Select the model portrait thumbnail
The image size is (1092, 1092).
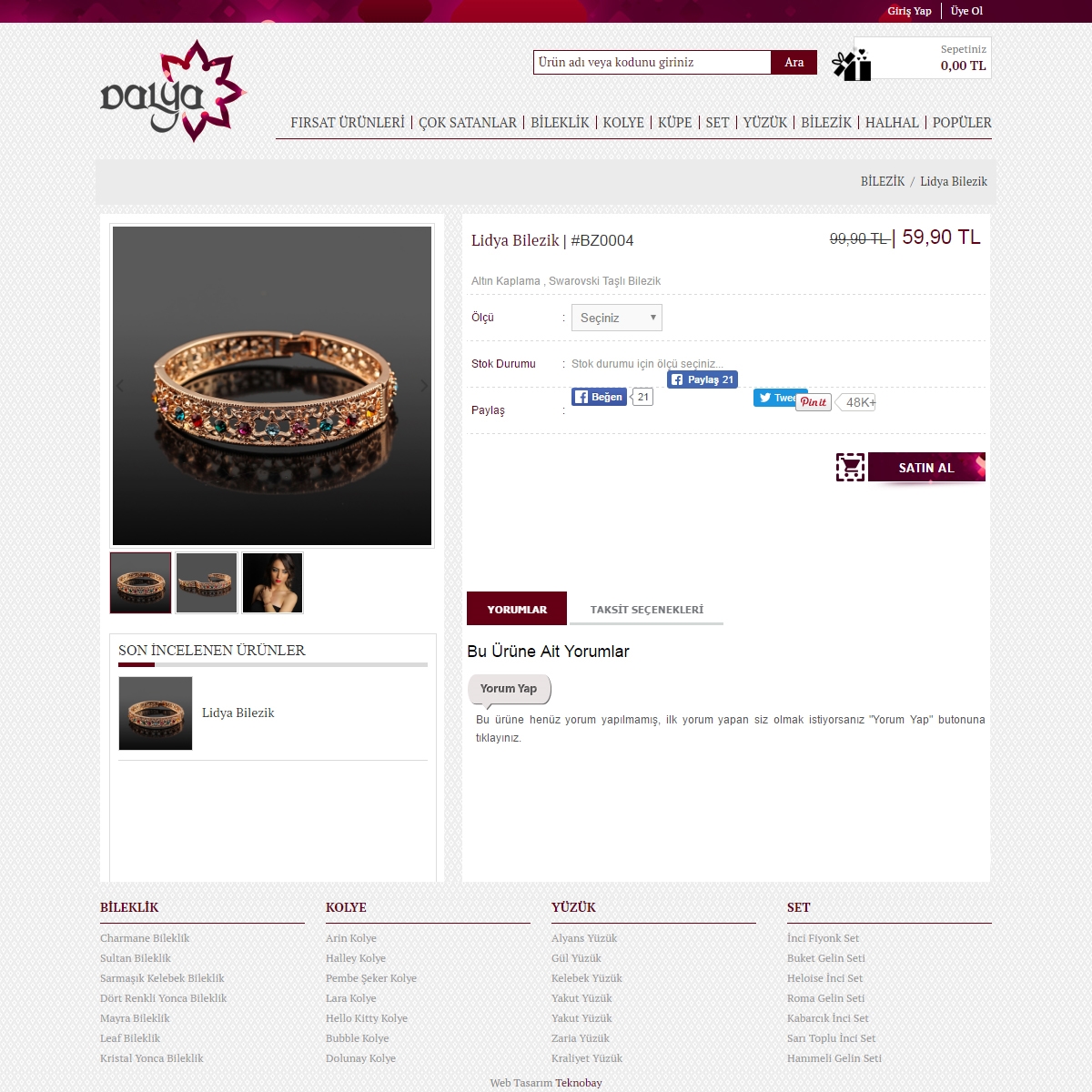coord(272,582)
